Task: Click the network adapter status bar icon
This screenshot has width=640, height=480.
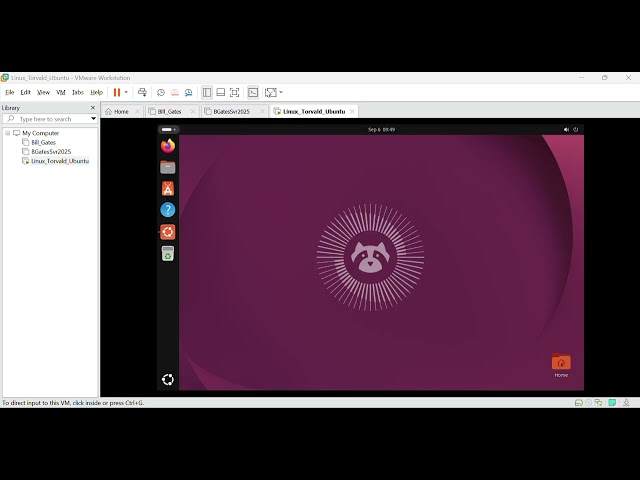Action: tap(598, 403)
